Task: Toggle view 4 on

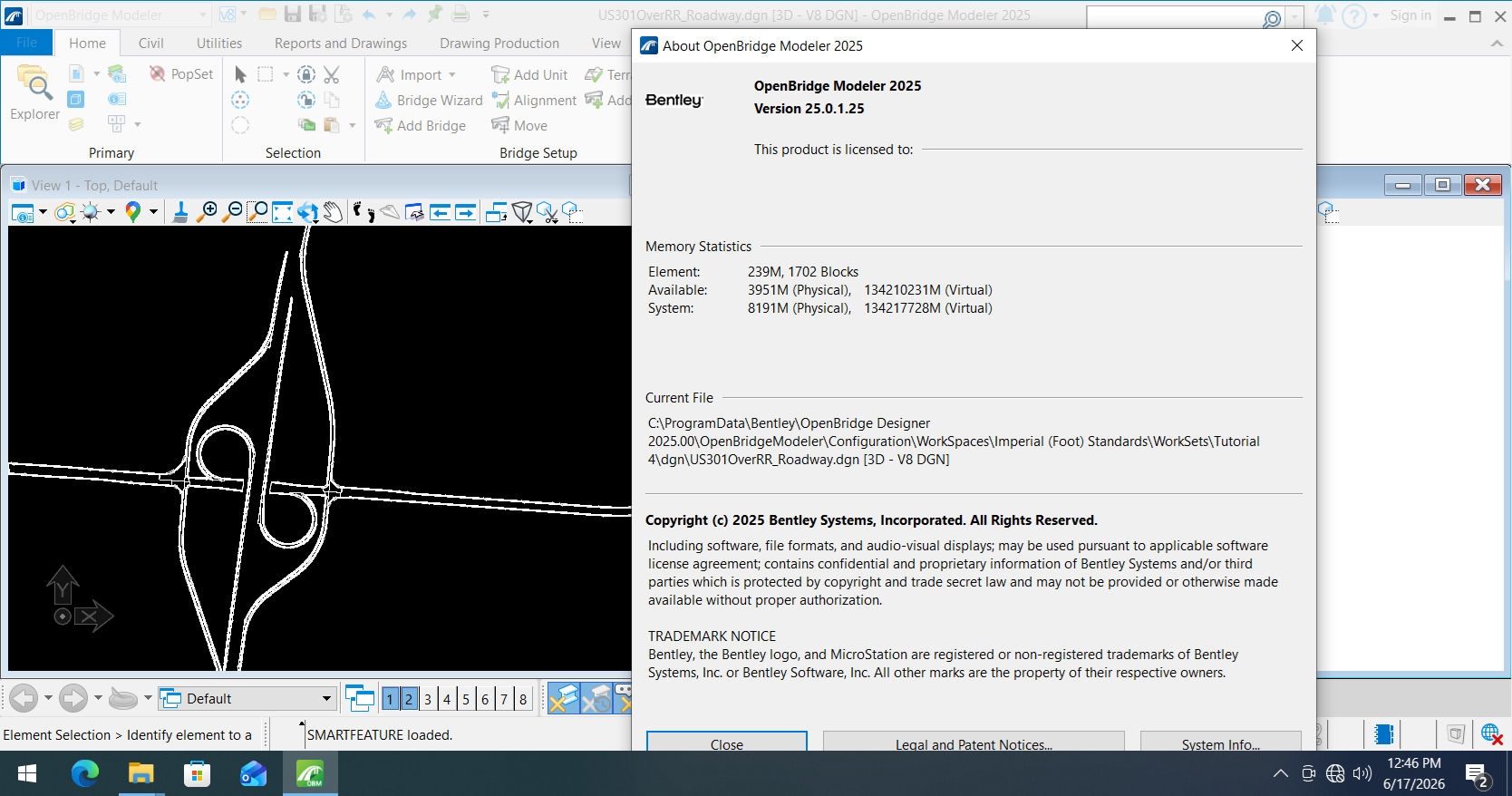Action: click(x=447, y=699)
